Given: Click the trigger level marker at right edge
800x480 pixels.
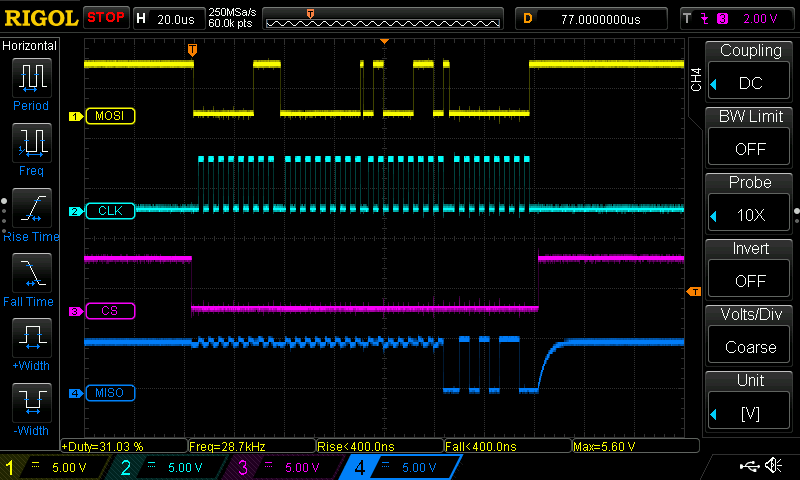Looking at the screenshot, I should (x=694, y=291).
